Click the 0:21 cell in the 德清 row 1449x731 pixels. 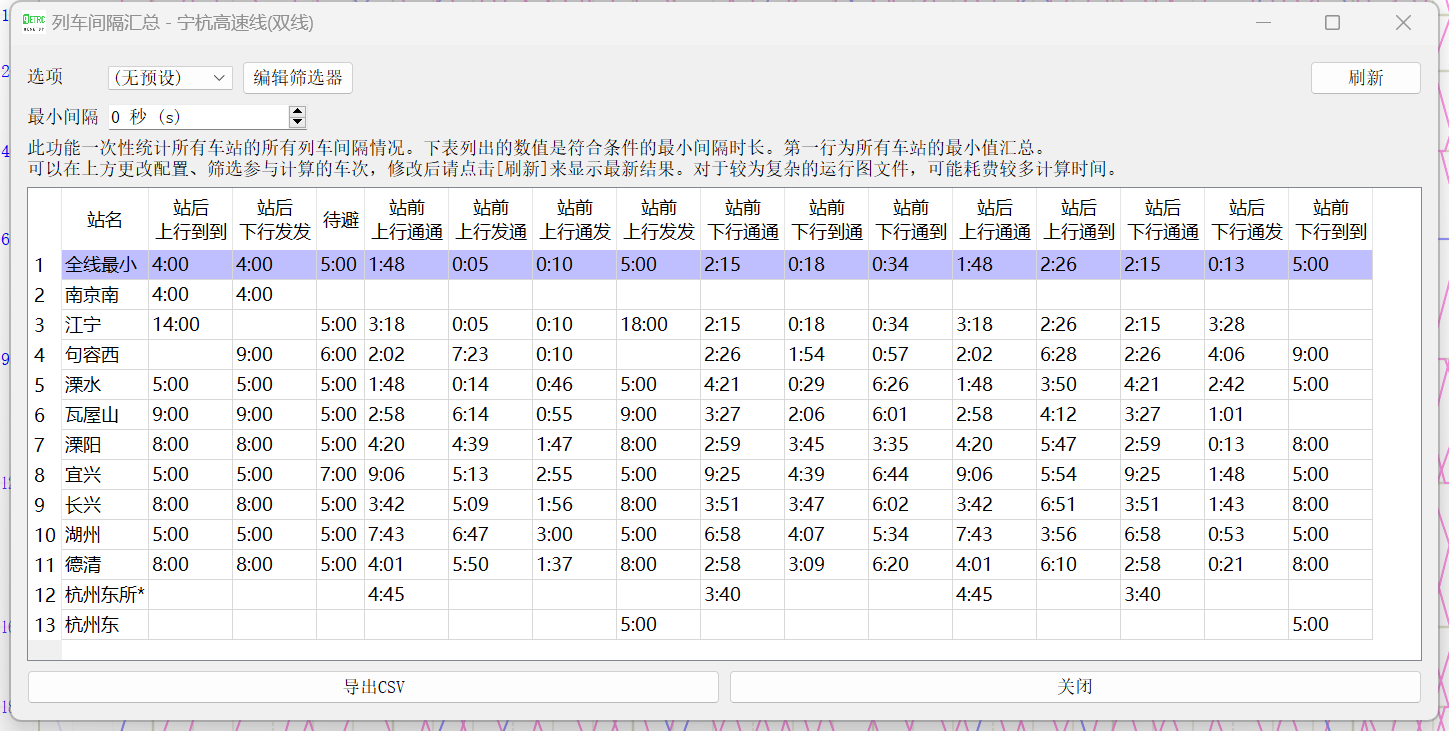point(1247,565)
